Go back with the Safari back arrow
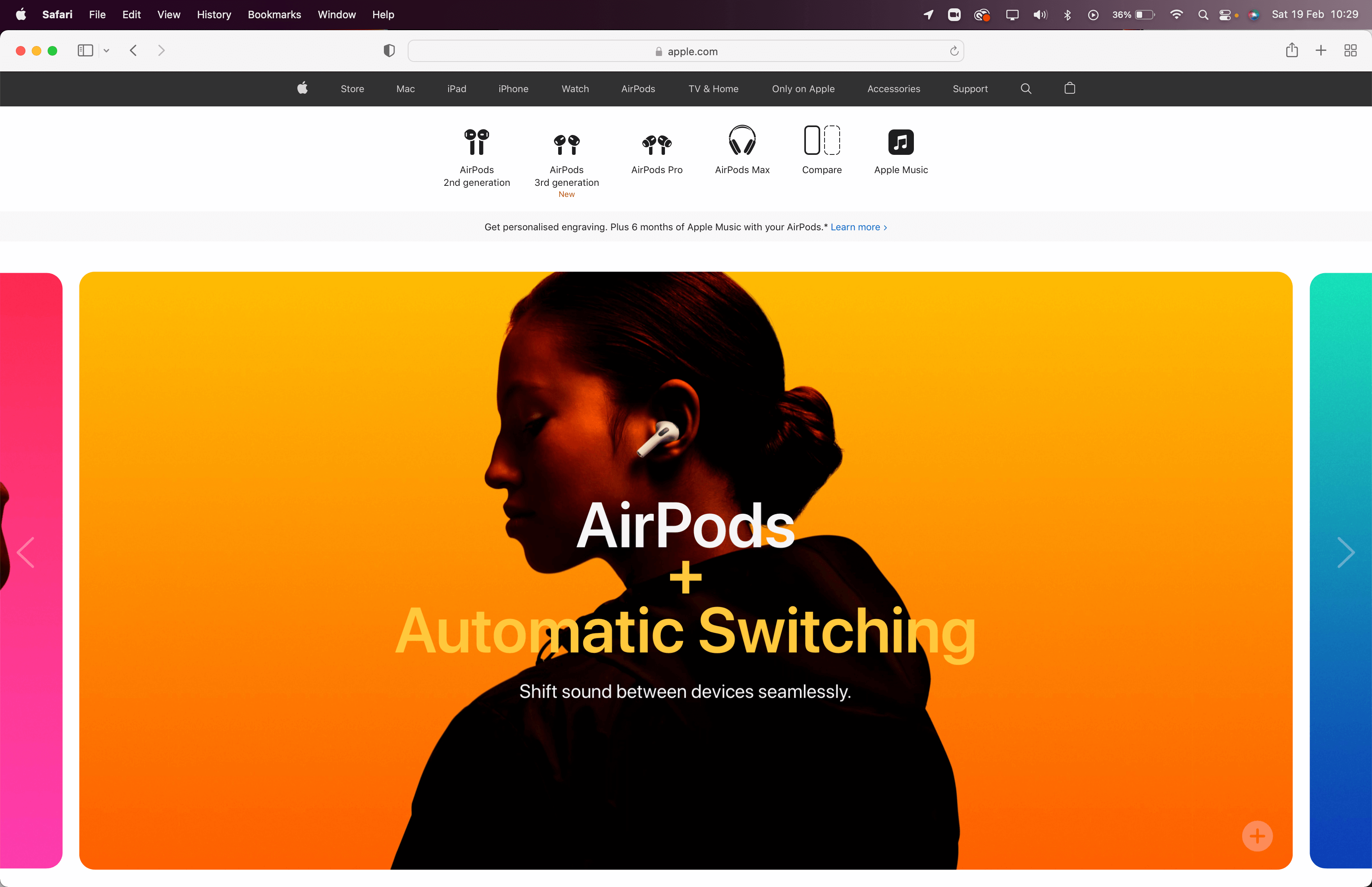The image size is (1372, 887). pyautogui.click(x=133, y=51)
